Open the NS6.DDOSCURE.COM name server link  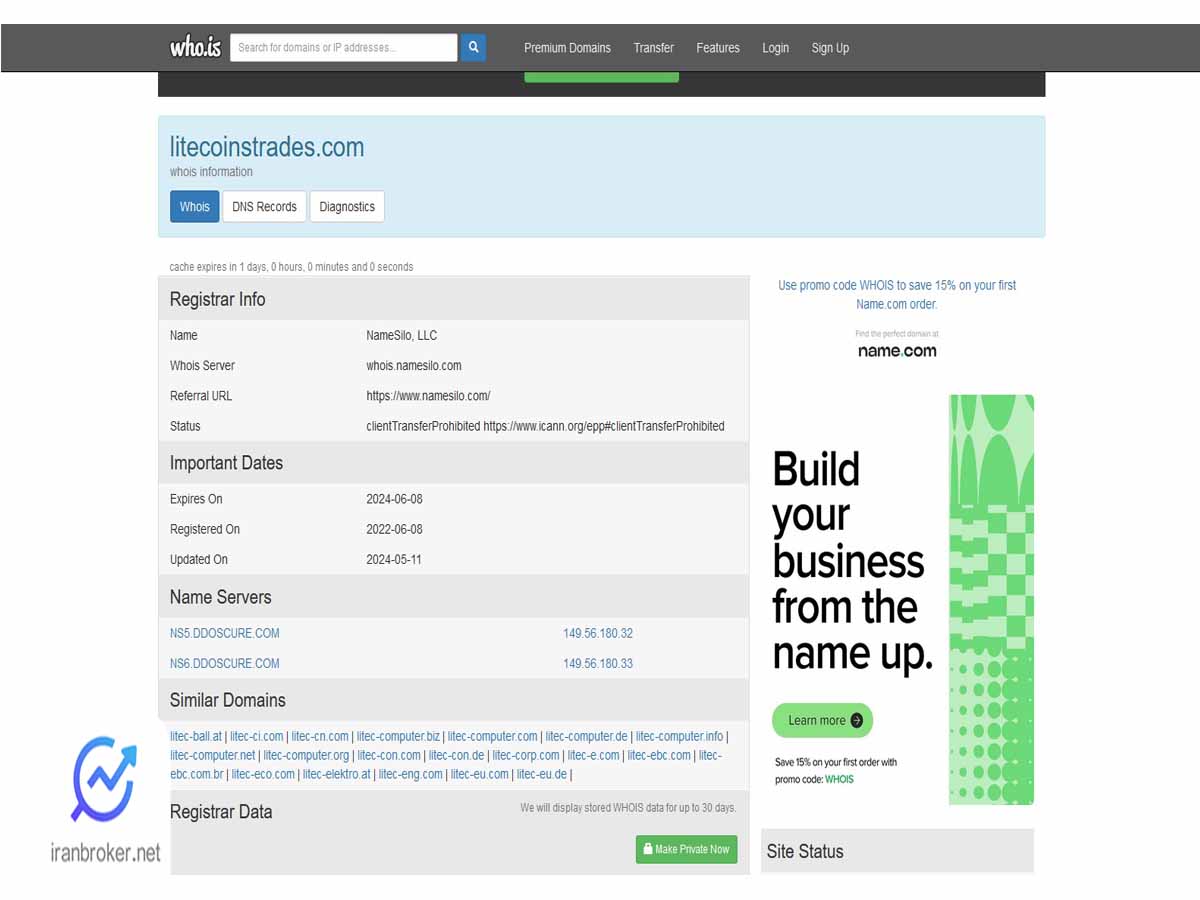point(225,663)
